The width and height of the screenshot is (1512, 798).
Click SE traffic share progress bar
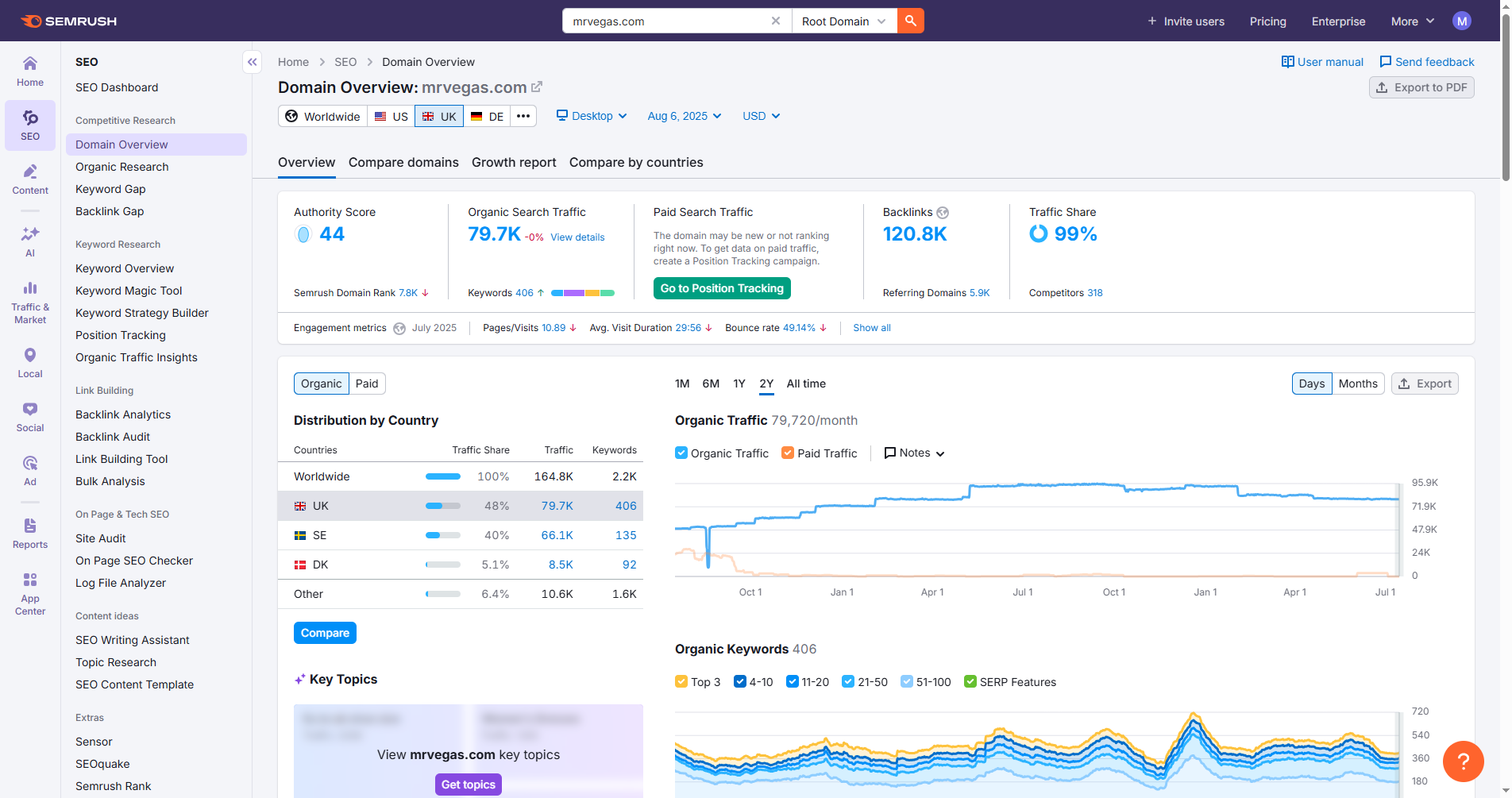pos(443,535)
